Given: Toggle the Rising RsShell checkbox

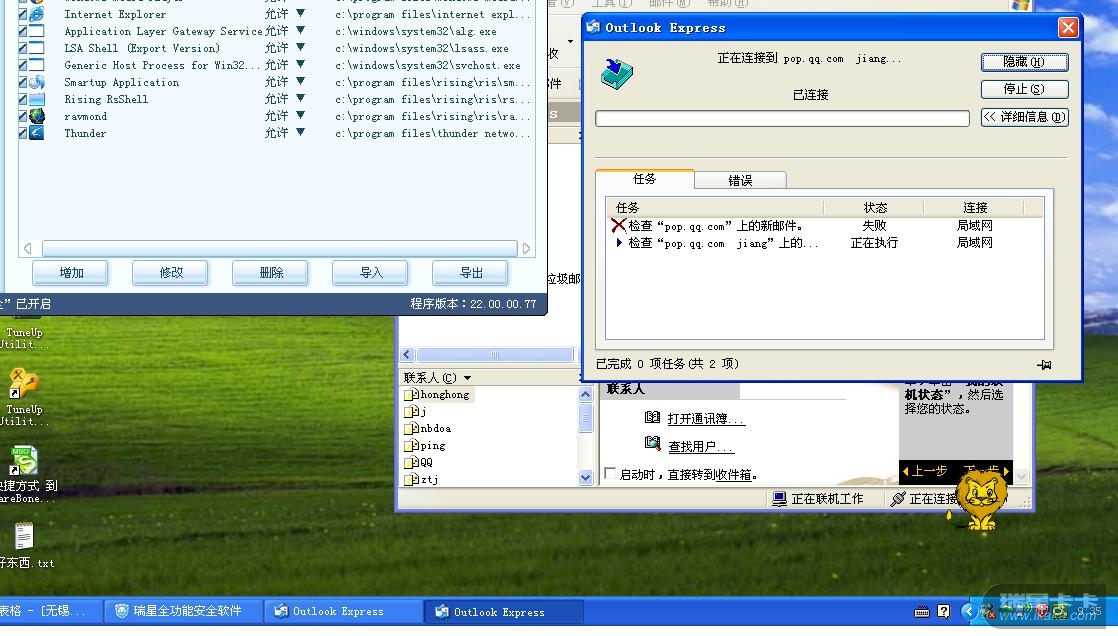Looking at the screenshot, I should pyautogui.click(x=22, y=99).
